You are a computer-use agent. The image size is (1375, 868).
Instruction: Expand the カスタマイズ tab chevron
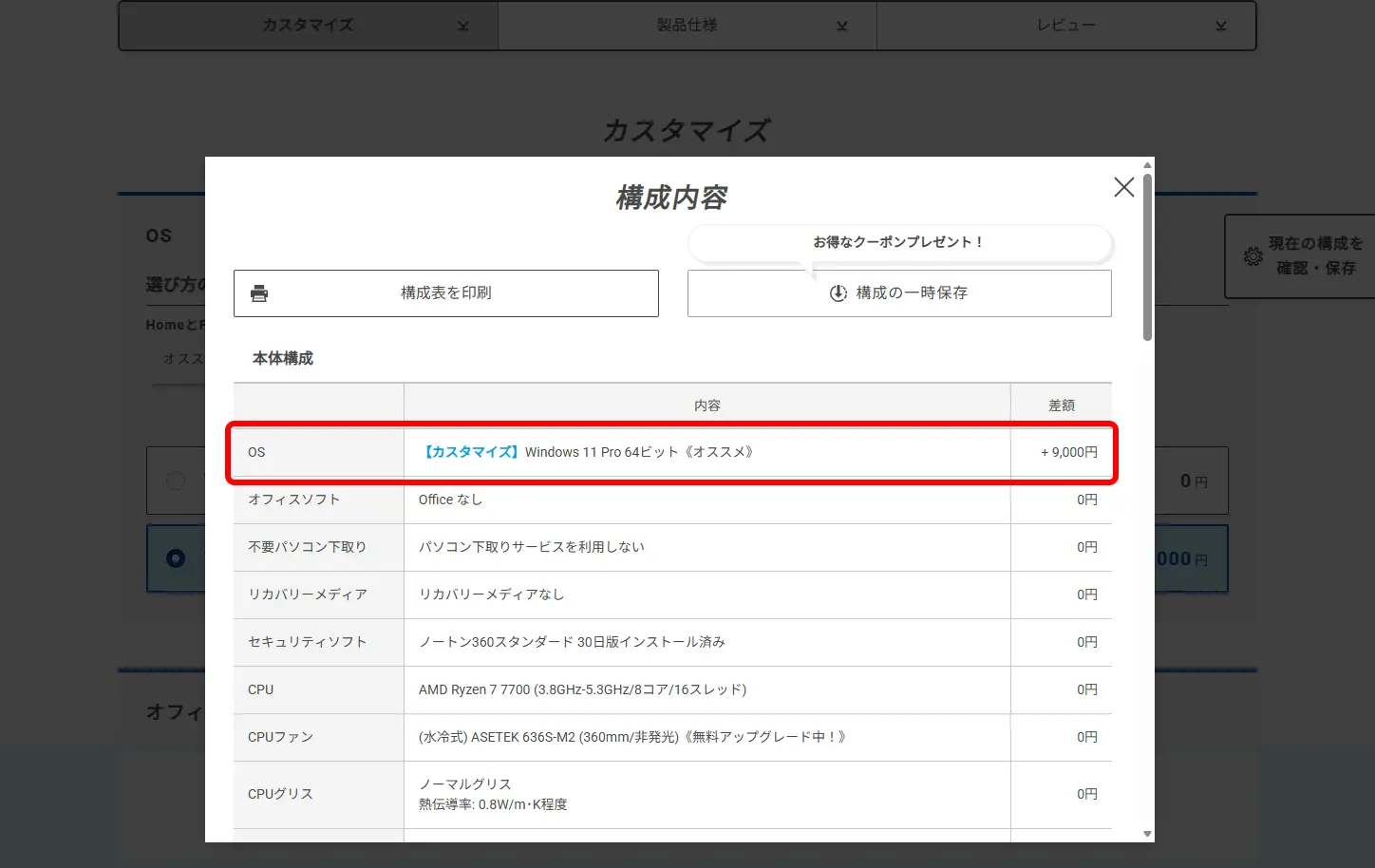[x=462, y=26]
